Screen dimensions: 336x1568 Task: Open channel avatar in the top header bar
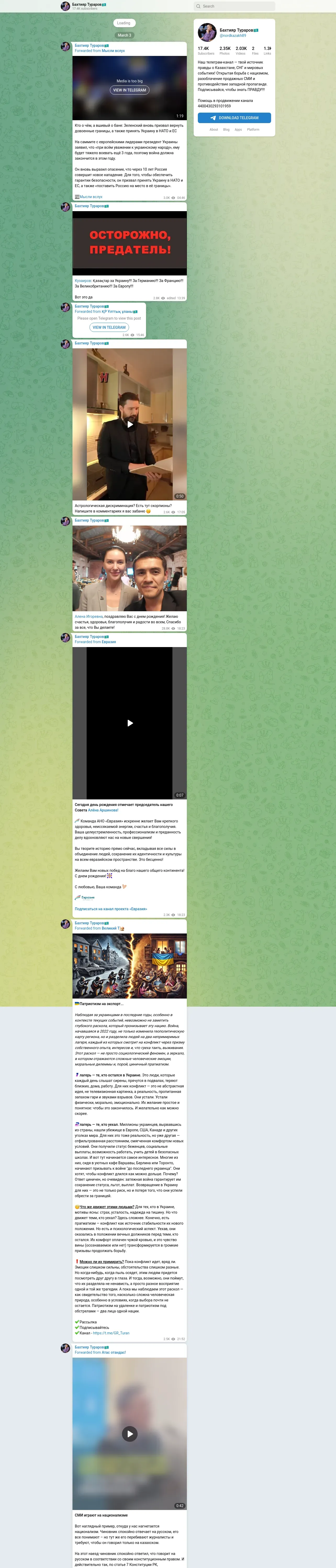(x=65, y=6)
